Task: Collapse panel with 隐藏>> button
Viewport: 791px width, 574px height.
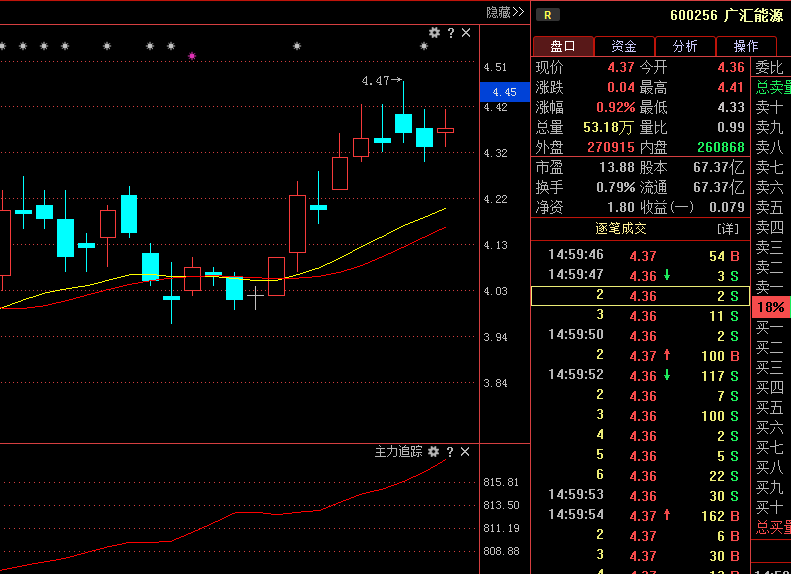Action: click(505, 12)
